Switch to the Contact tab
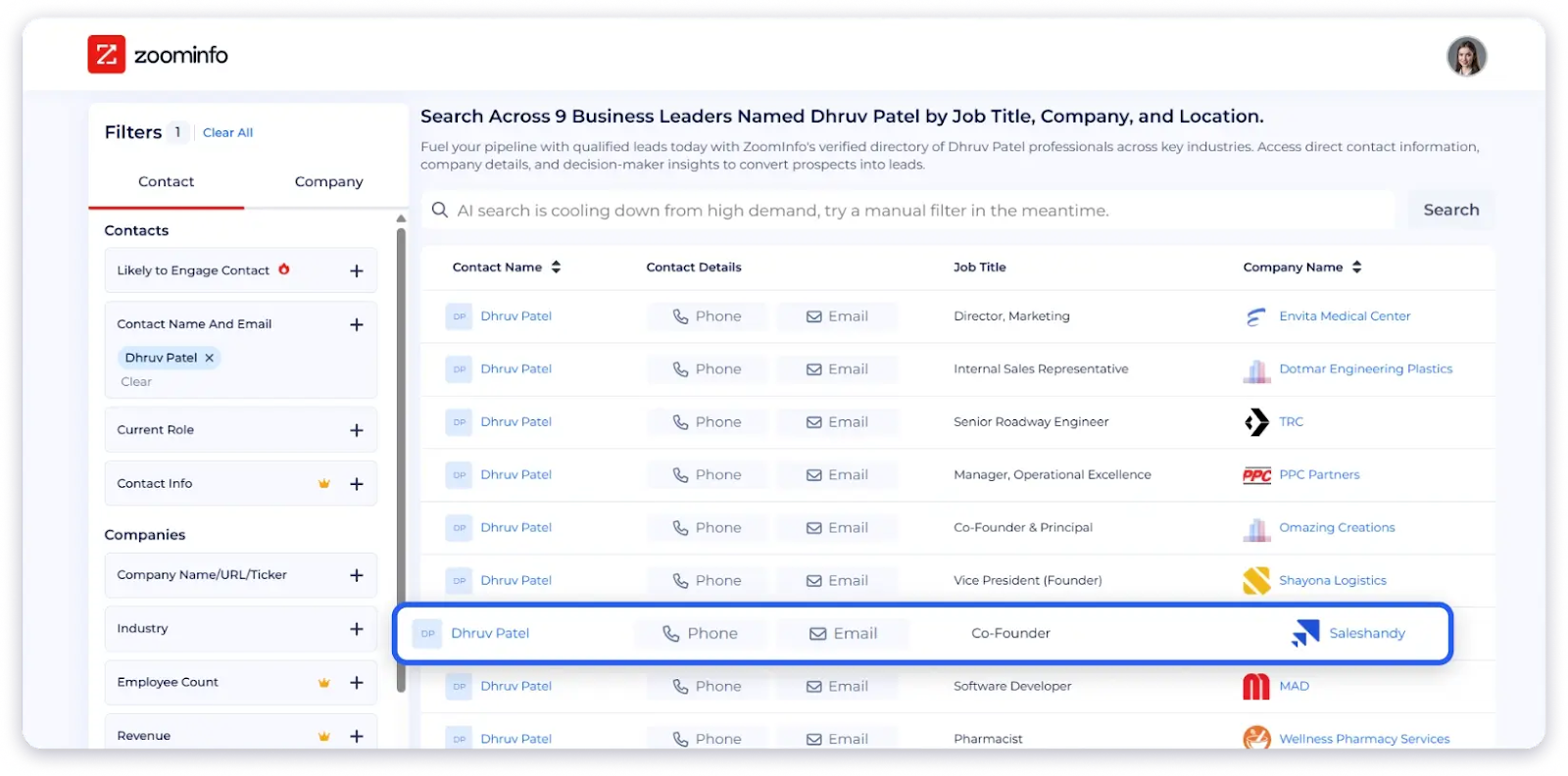The height and width of the screenshot is (776, 1568). pyautogui.click(x=166, y=181)
